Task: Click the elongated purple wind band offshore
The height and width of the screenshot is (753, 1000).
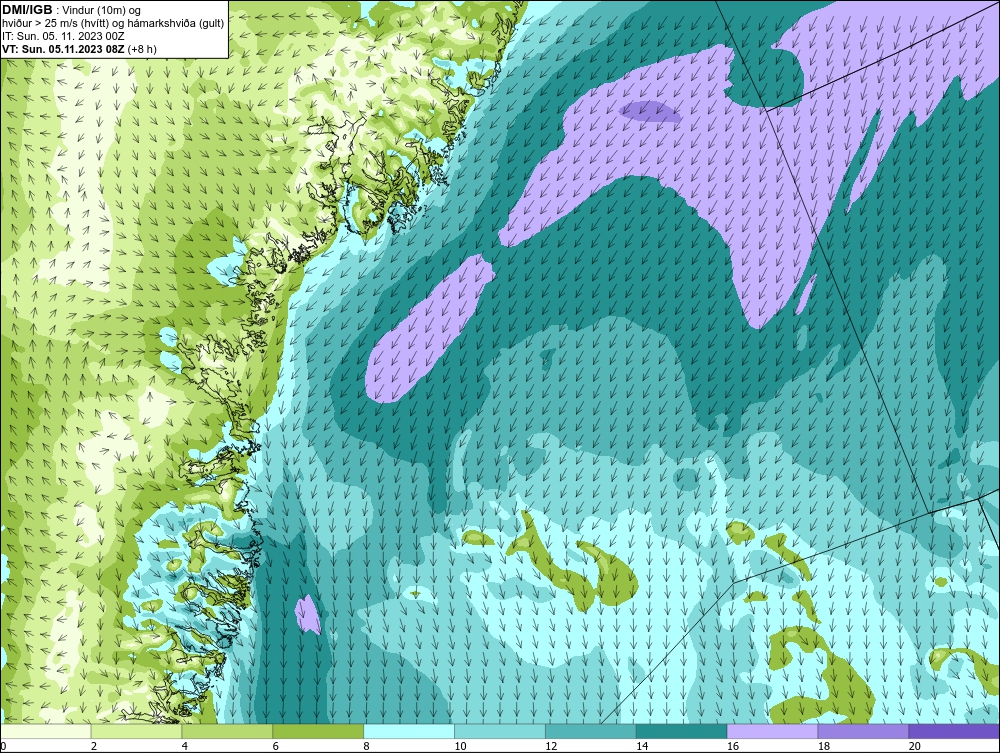Action: [x=429, y=329]
